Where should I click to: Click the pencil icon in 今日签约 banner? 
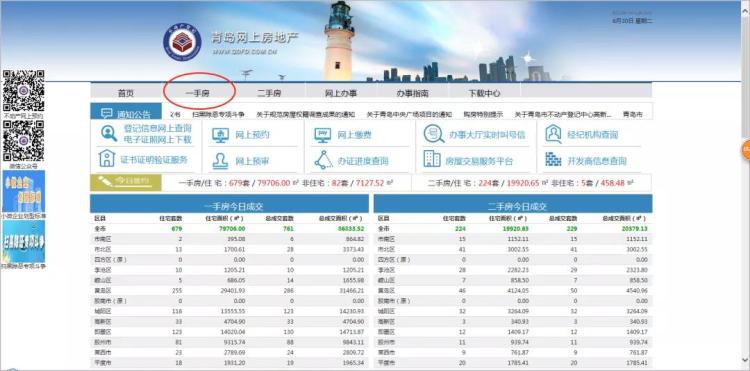click(105, 181)
